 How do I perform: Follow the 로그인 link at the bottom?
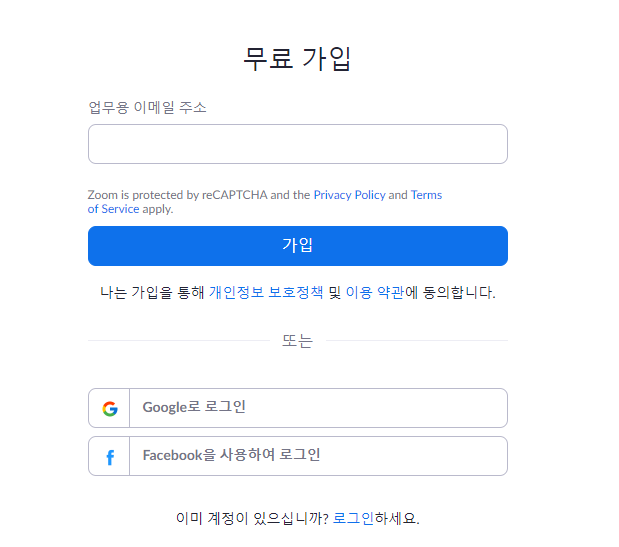click(353, 518)
